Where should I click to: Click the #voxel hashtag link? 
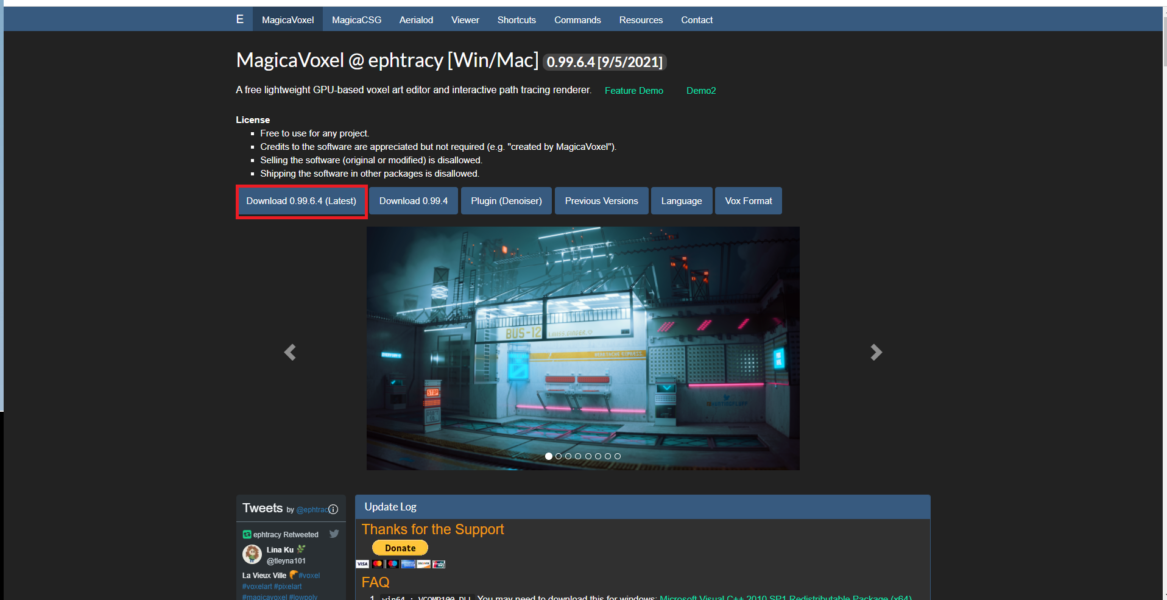[309, 575]
